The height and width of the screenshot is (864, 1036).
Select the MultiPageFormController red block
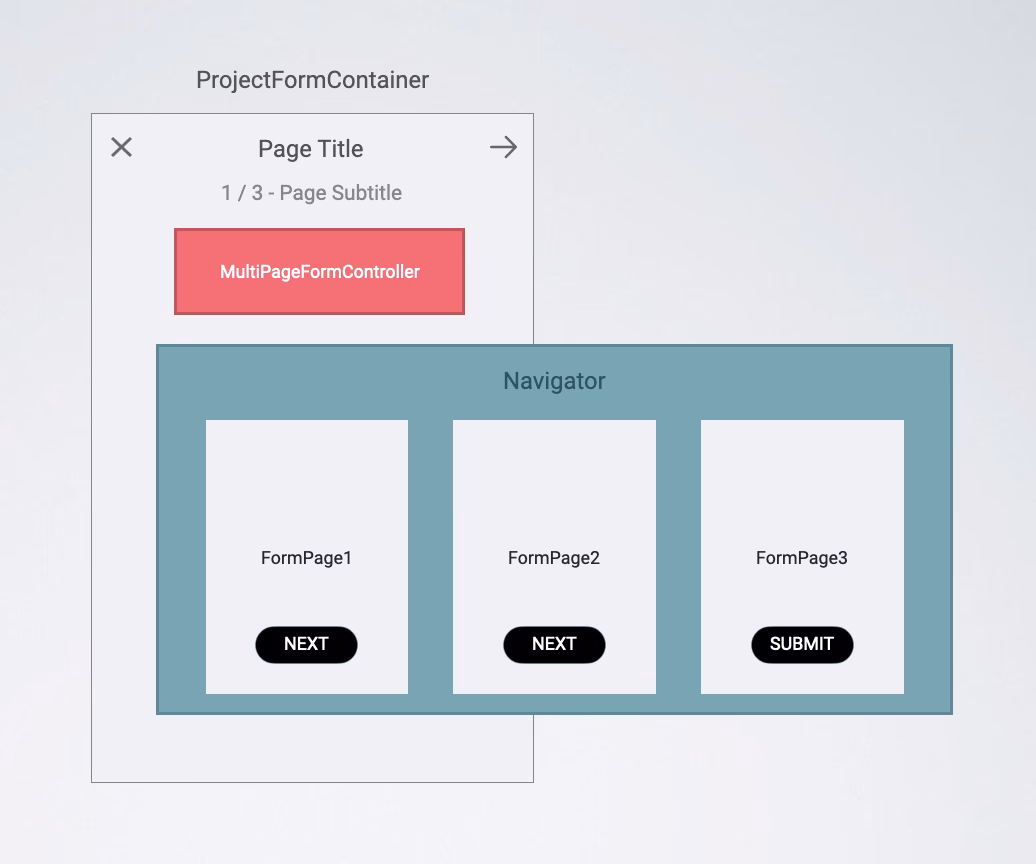click(x=319, y=271)
